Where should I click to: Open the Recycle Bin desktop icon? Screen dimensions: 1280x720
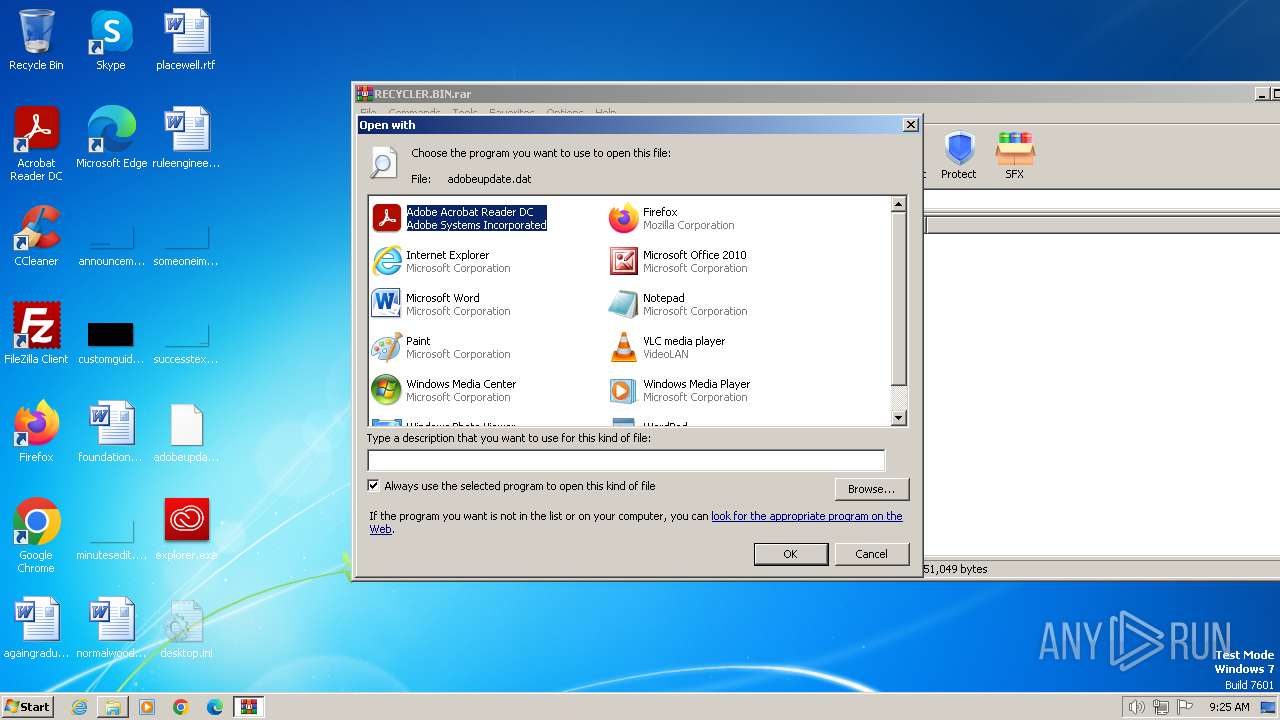tap(36, 40)
